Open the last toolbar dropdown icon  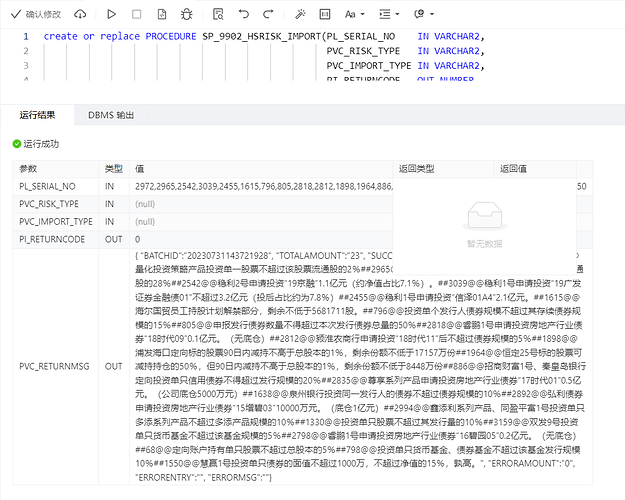[x=423, y=14]
